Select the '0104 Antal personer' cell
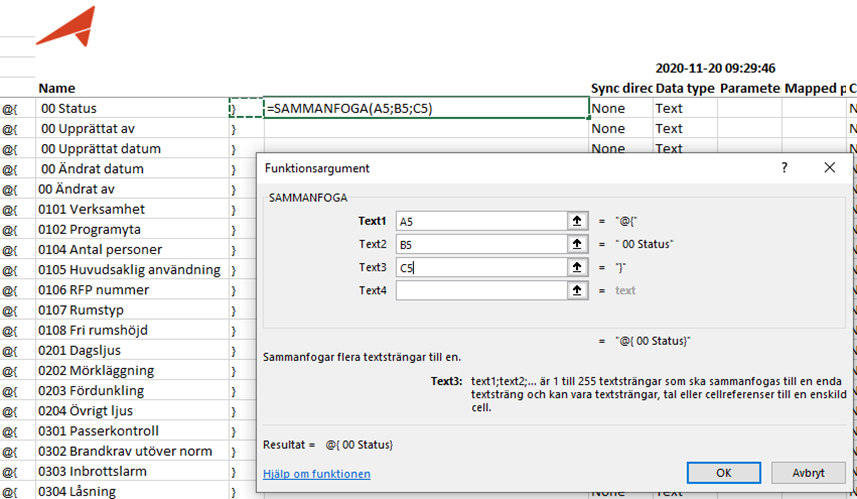857x499 pixels. pyautogui.click(x=132, y=250)
